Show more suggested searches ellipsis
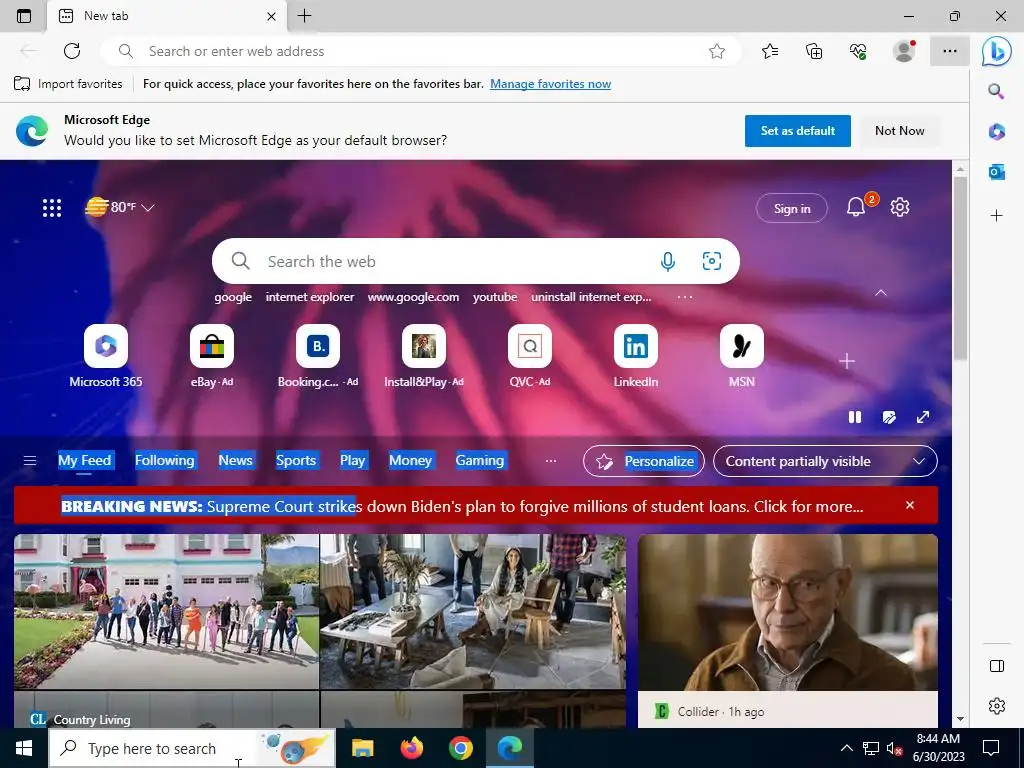Viewport: 1024px width, 768px height. coord(684,297)
